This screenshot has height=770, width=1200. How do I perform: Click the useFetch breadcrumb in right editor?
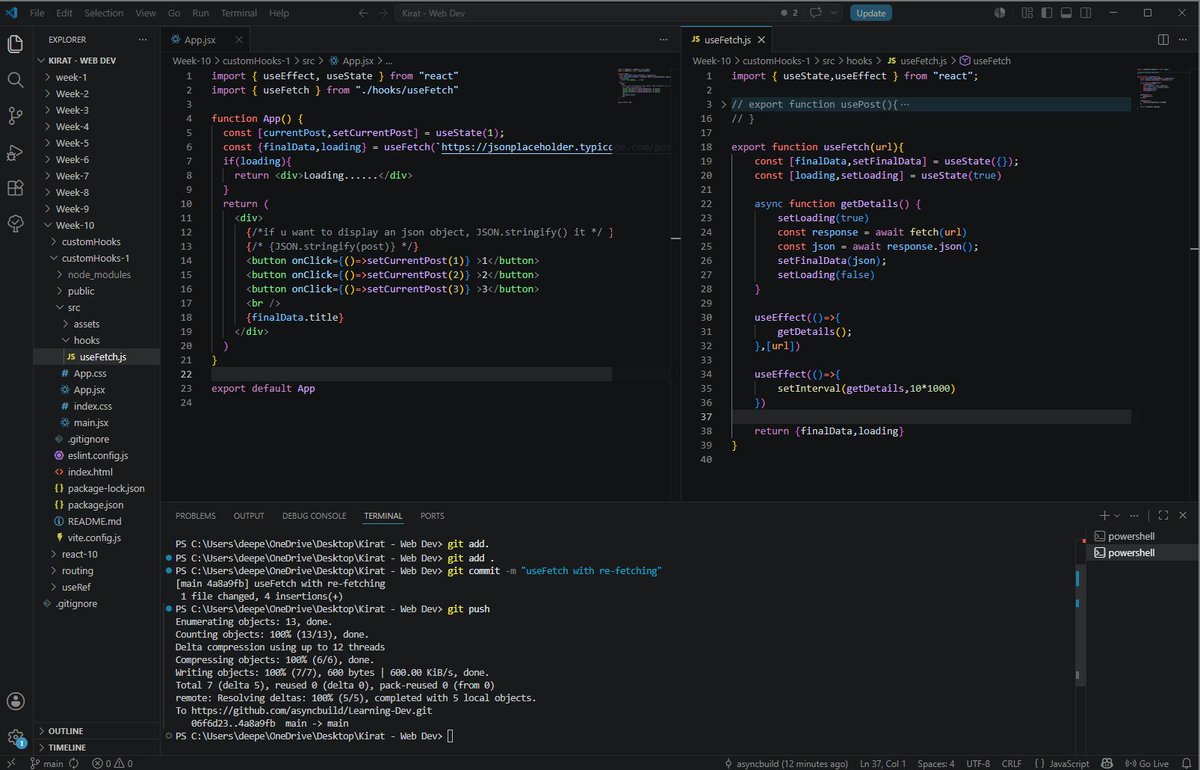tap(984, 61)
